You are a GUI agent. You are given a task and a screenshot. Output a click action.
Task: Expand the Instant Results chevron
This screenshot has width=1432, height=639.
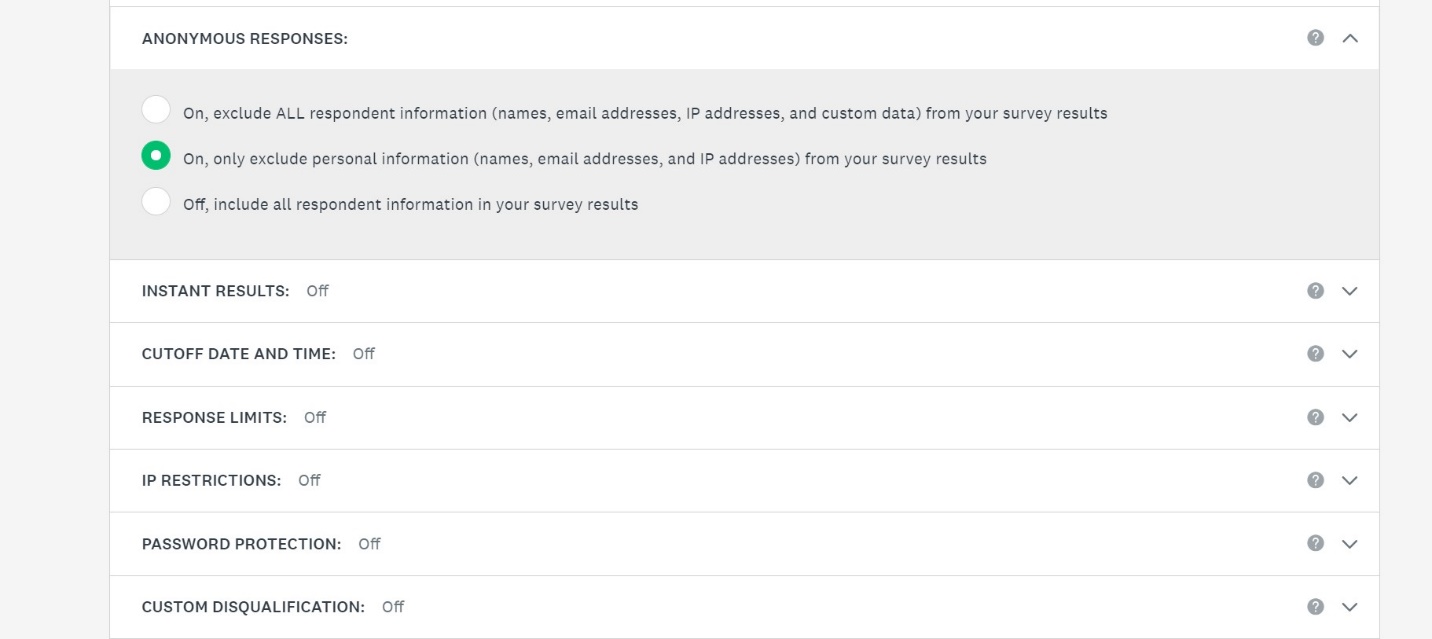pos(1350,291)
